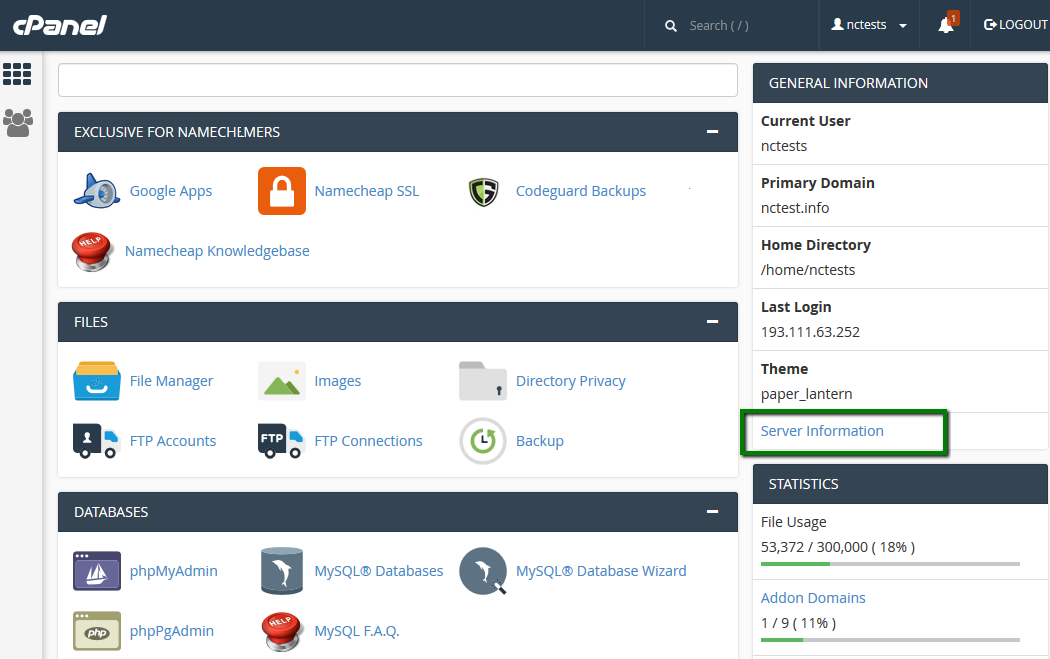Click the Logout button
Viewport: 1050px width, 659px height.
[x=1015, y=25]
